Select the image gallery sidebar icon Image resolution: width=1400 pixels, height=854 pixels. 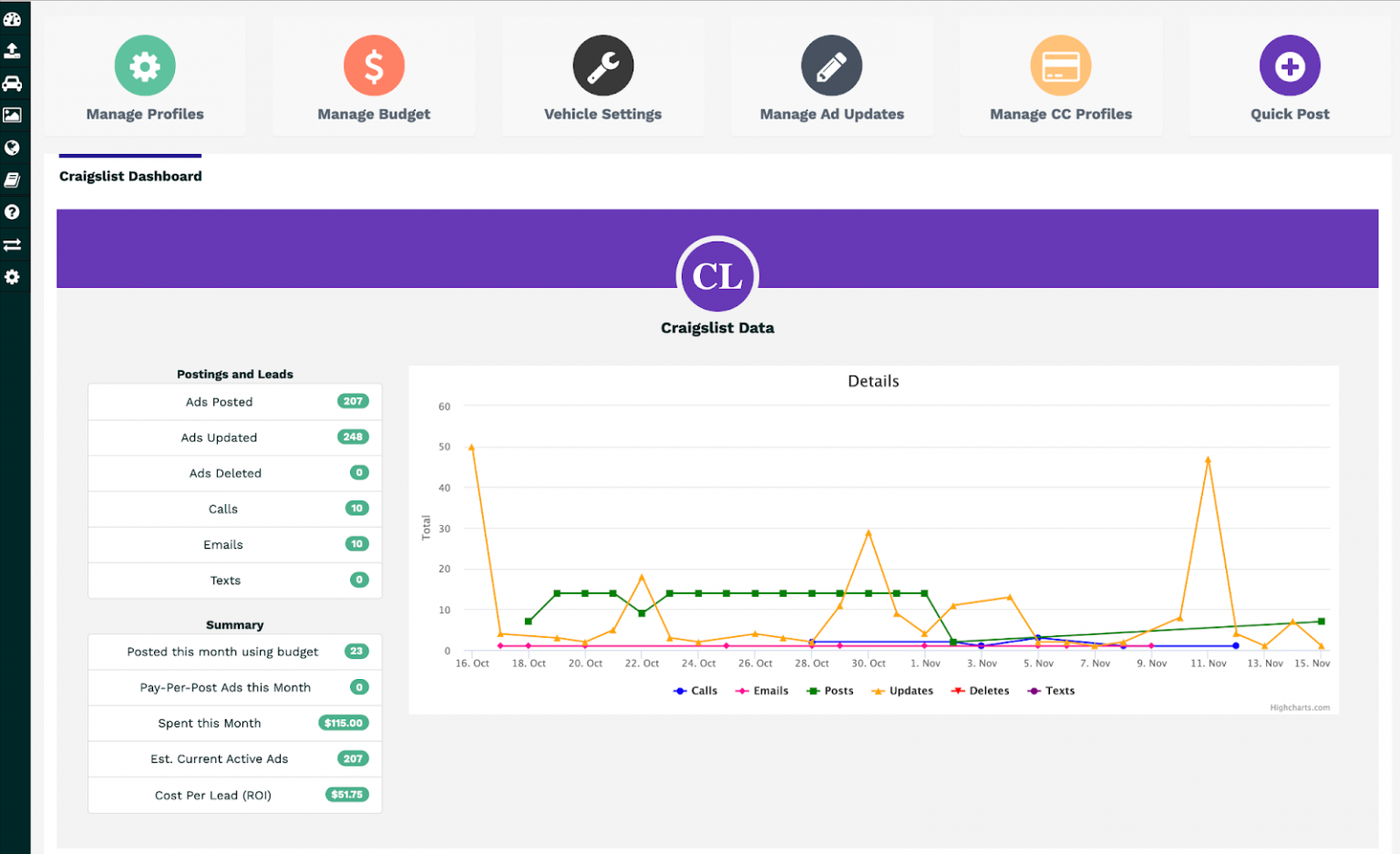coord(12,115)
